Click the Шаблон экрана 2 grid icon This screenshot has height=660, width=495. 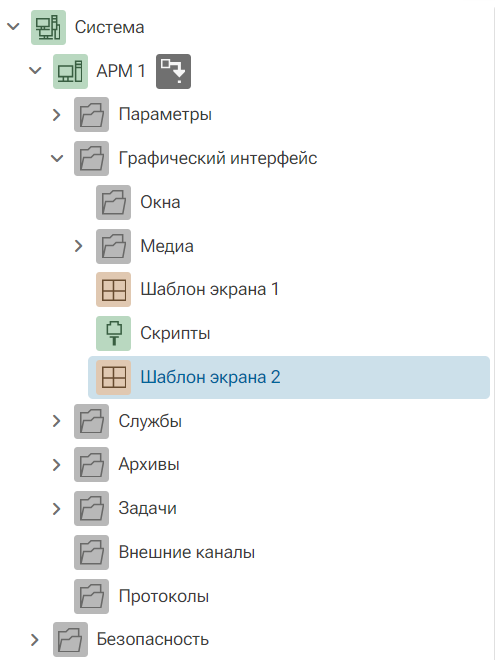point(114,377)
